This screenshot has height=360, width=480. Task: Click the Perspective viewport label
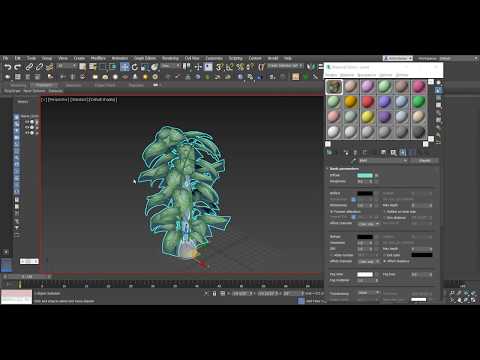tap(58, 100)
